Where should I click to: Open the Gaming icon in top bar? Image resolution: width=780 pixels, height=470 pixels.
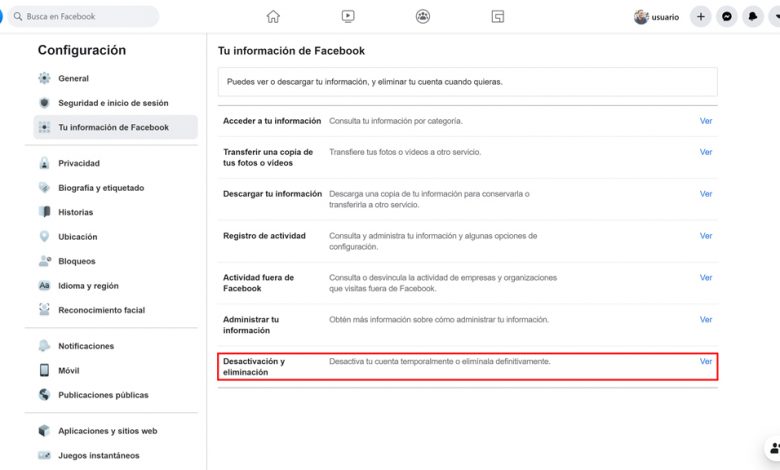(498, 16)
